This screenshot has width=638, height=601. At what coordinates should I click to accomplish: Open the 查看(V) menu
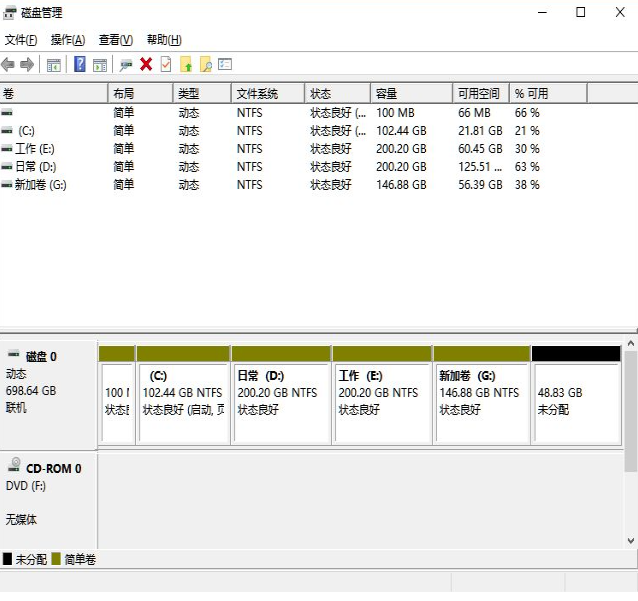click(x=115, y=40)
